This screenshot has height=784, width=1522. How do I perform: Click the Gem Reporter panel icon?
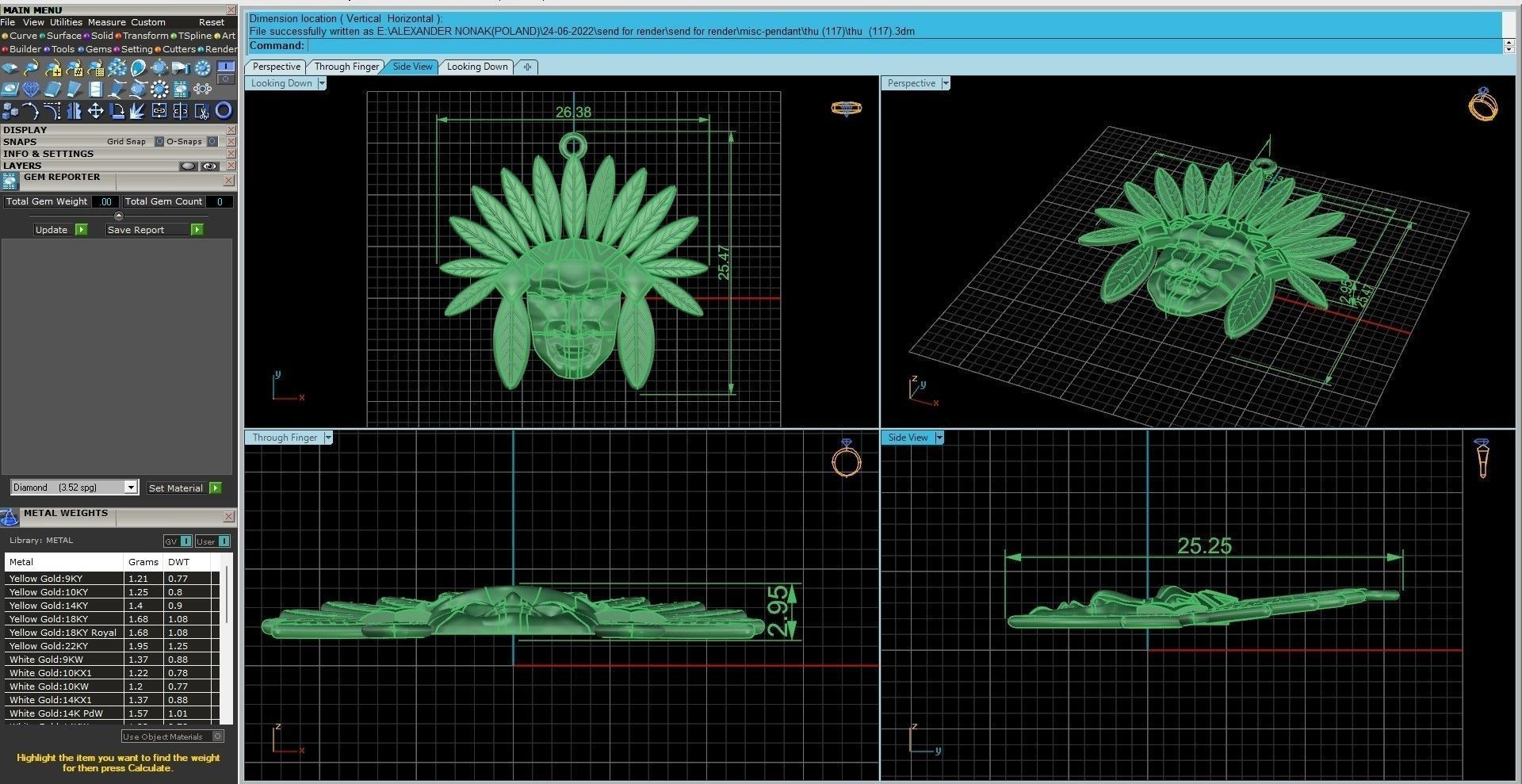10,182
